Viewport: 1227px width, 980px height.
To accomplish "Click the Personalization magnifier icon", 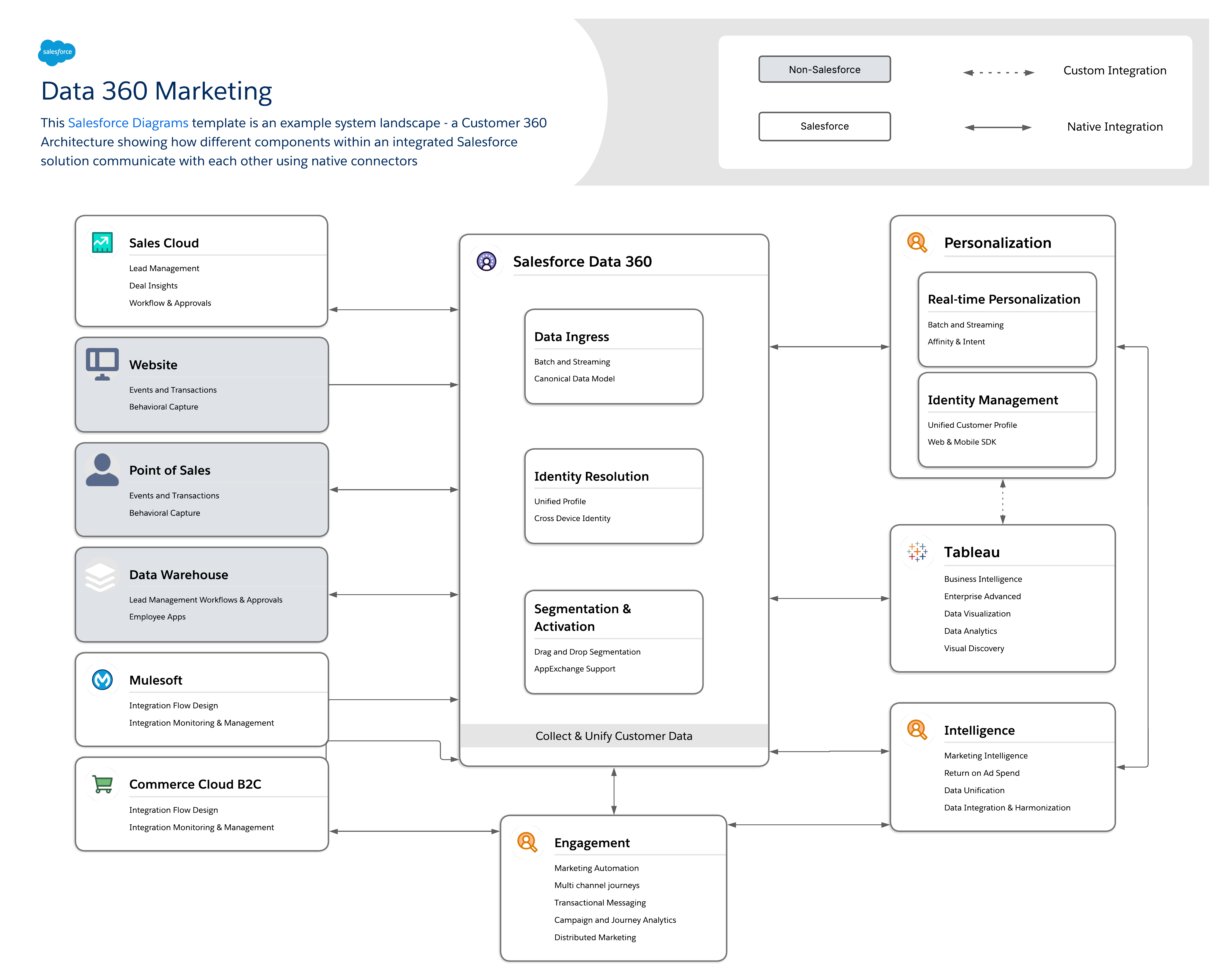I will 917,243.
